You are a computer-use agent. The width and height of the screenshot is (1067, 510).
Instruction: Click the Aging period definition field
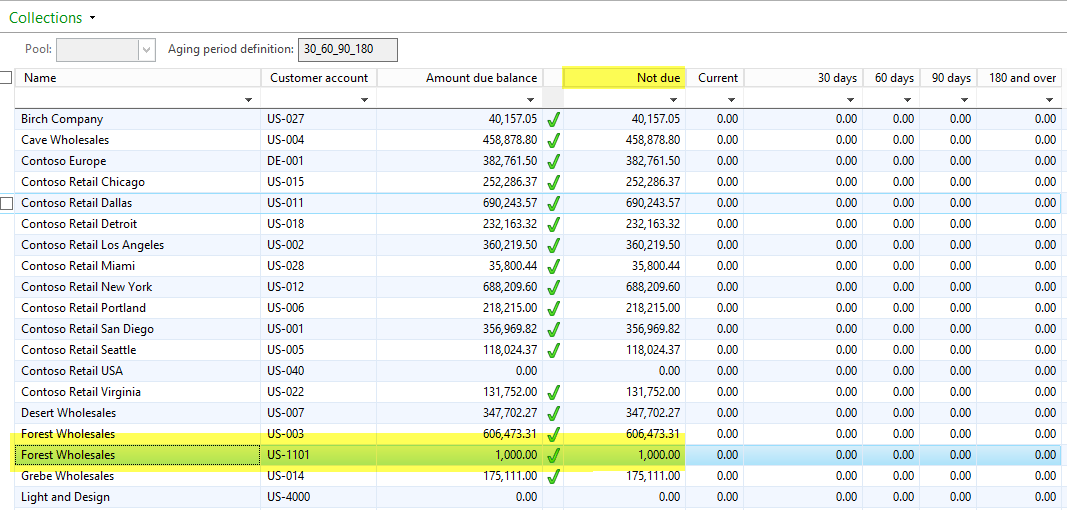pos(347,49)
